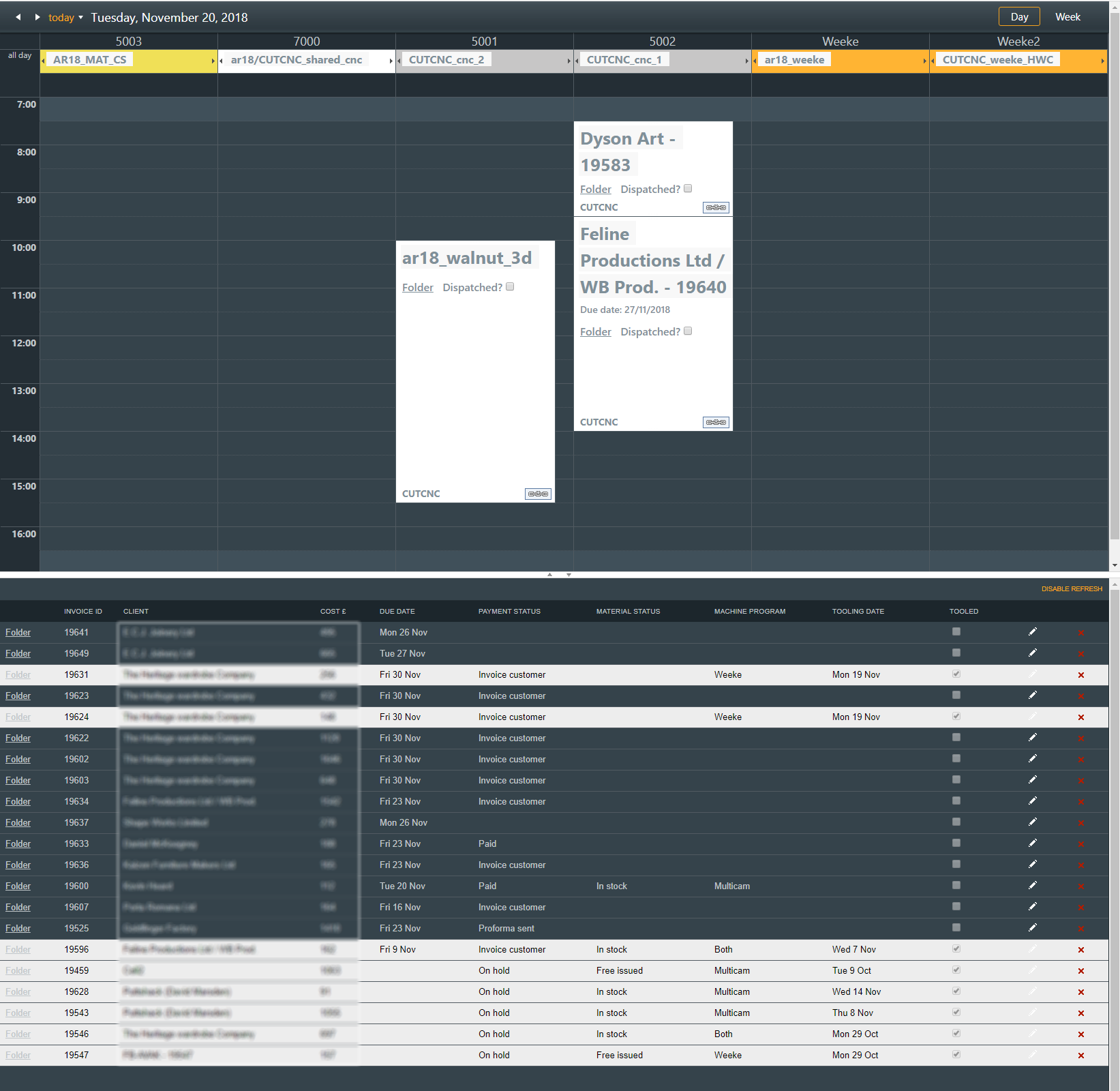Expand the AR18_MAT_CS all-day event right arrow
This screenshot has width=1120, height=1091.
coord(213,61)
